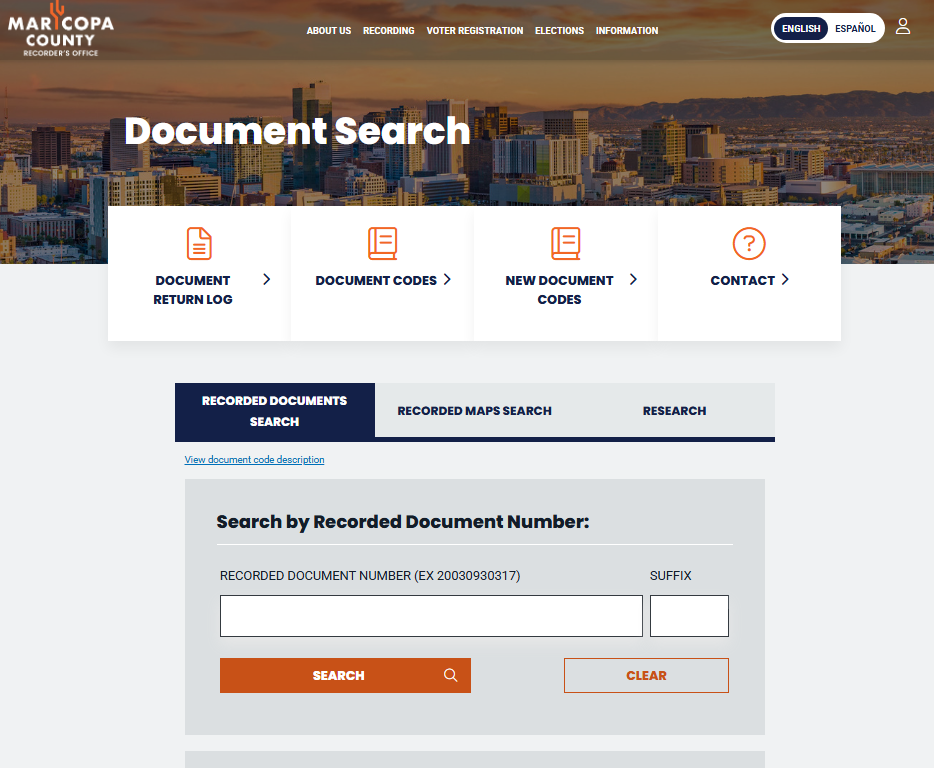Open the Elections menu item
Viewport: 934px width, 768px height.
tap(559, 31)
